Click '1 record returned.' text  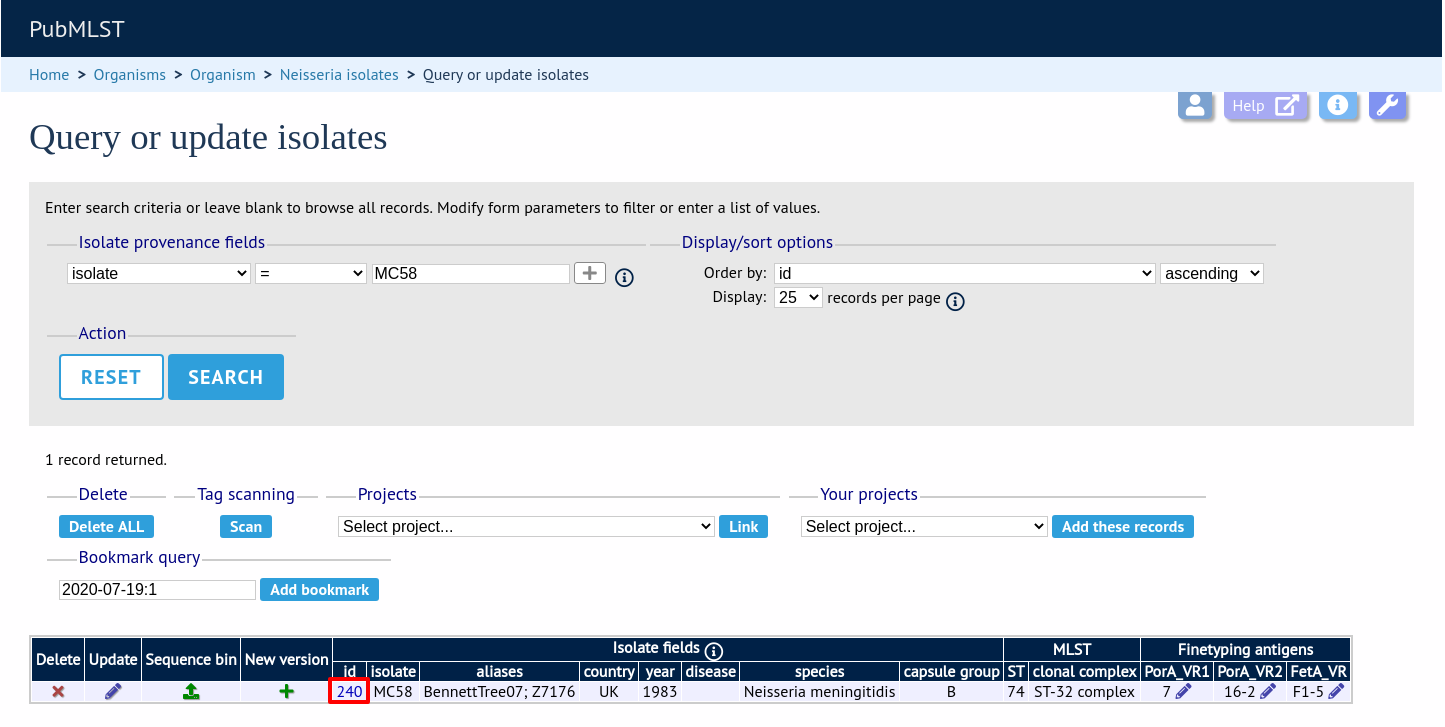(x=106, y=460)
